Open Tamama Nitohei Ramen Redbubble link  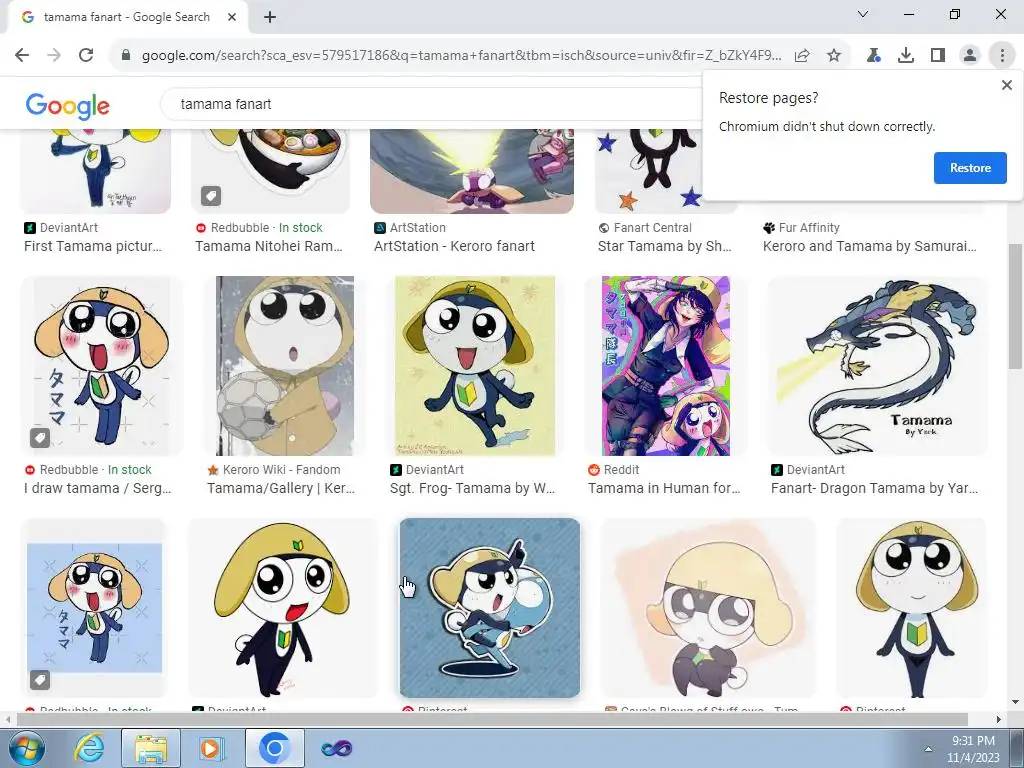point(268,246)
